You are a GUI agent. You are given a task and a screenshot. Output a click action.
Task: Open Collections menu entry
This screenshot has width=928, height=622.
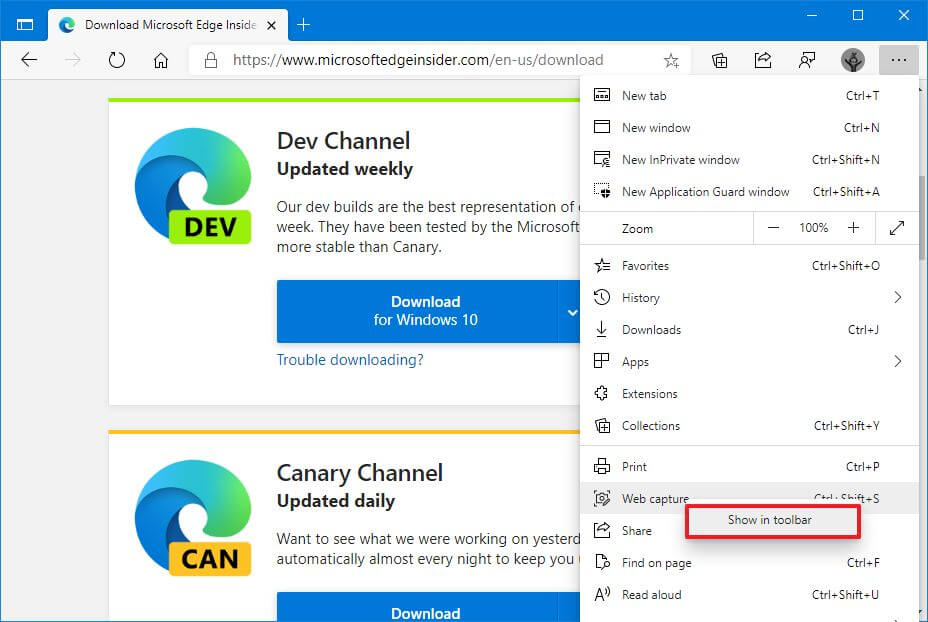pos(749,426)
